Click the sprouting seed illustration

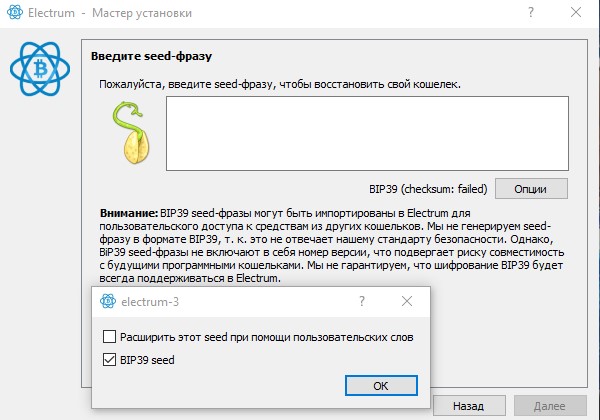(132, 132)
